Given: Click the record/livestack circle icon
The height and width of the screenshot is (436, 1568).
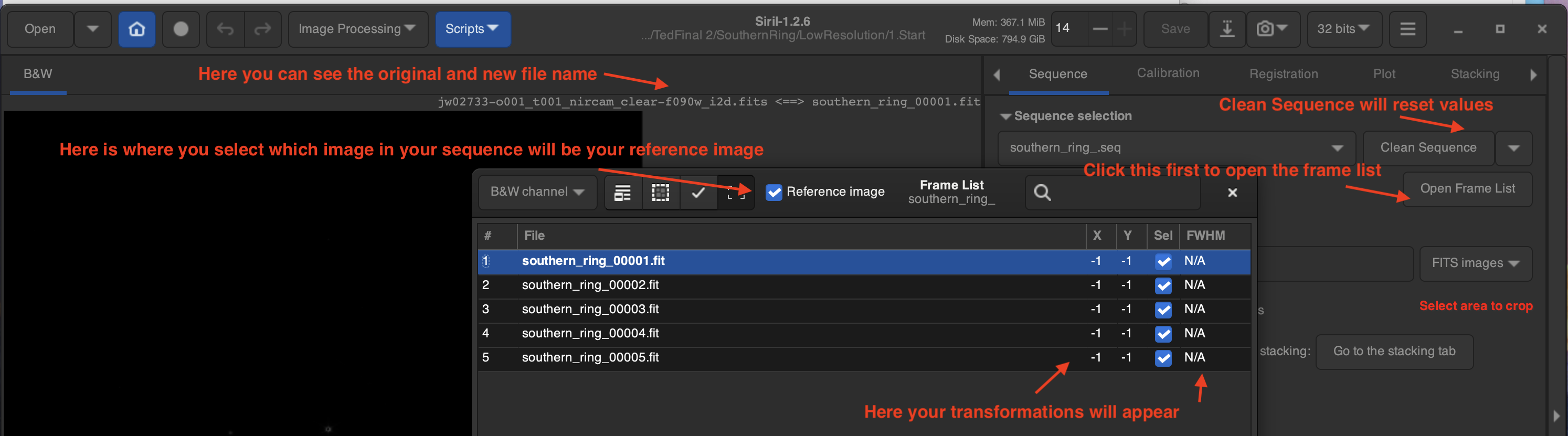Looking at the screenshot, I should (x=181, y=29).
